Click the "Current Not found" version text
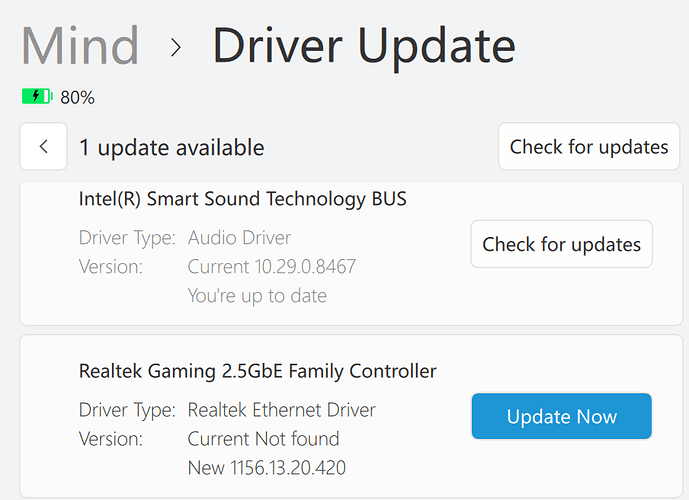 [264, 439]
